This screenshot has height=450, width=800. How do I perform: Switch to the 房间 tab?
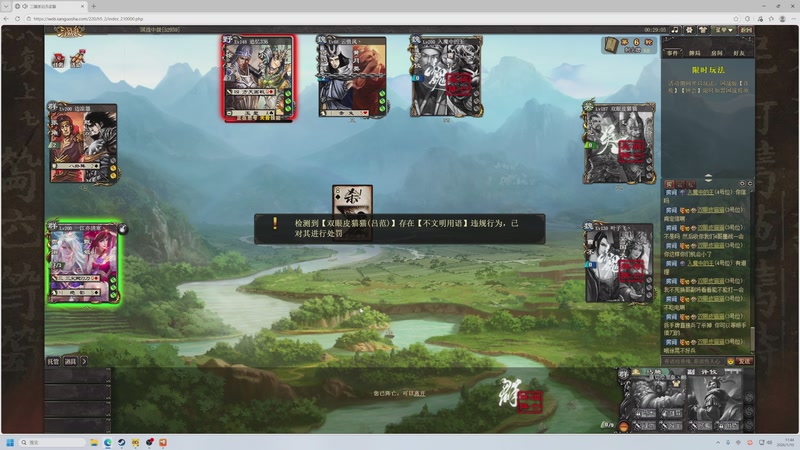717,53
